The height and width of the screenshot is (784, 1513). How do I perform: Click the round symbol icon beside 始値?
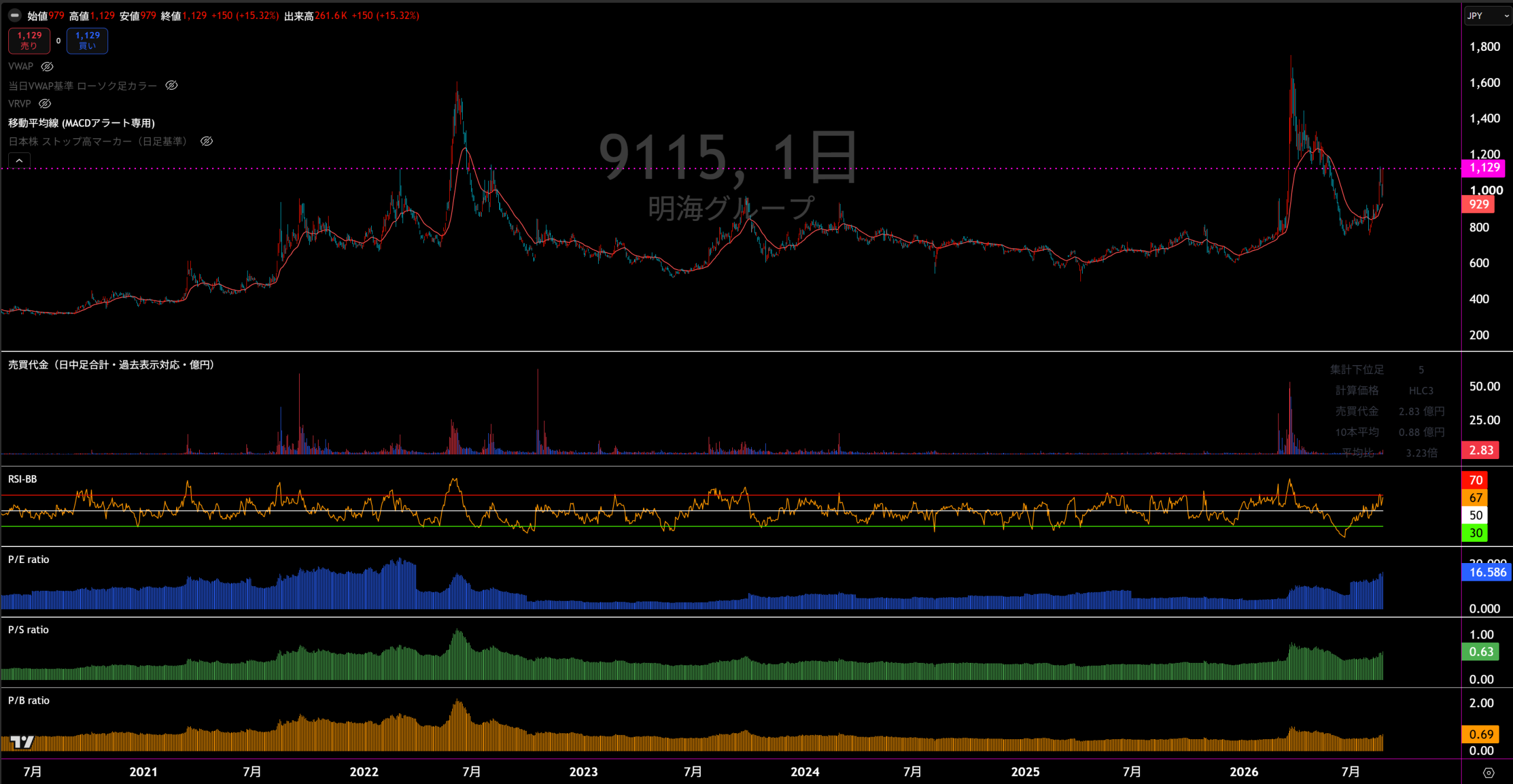pyautogui.click(x=15, y=15)
